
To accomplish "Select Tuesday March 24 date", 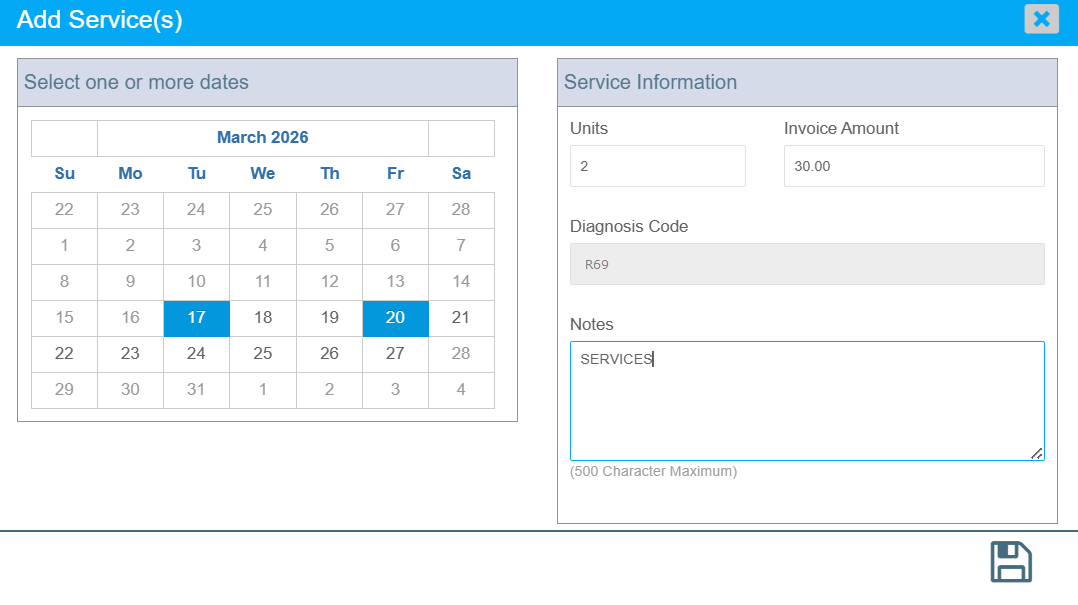I will [197, 354].
